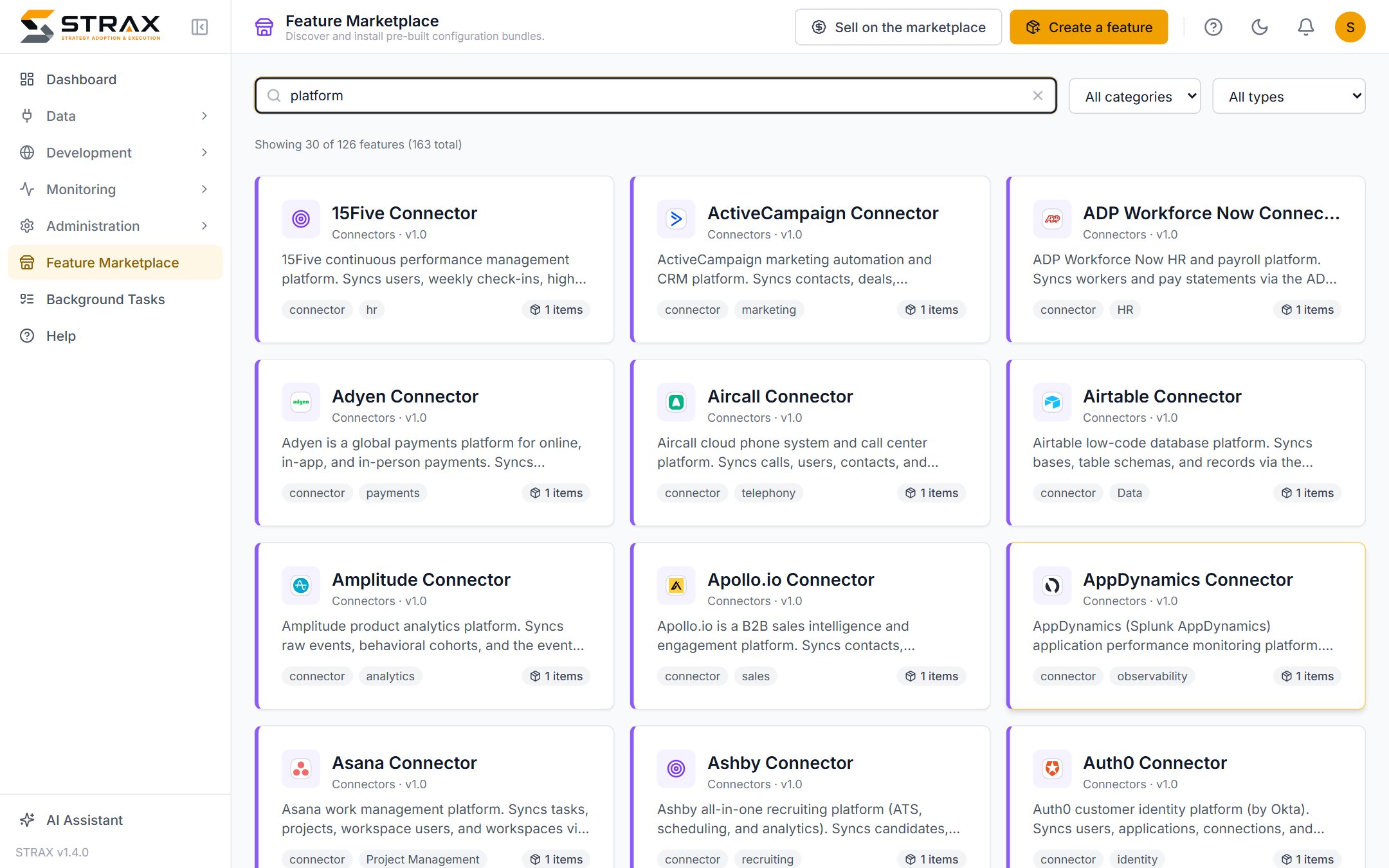Viewport: 1389px width, 868px height.
Task: Open the Adyen Connector card title
Action: pyautogui.click(x=405, y=396)
